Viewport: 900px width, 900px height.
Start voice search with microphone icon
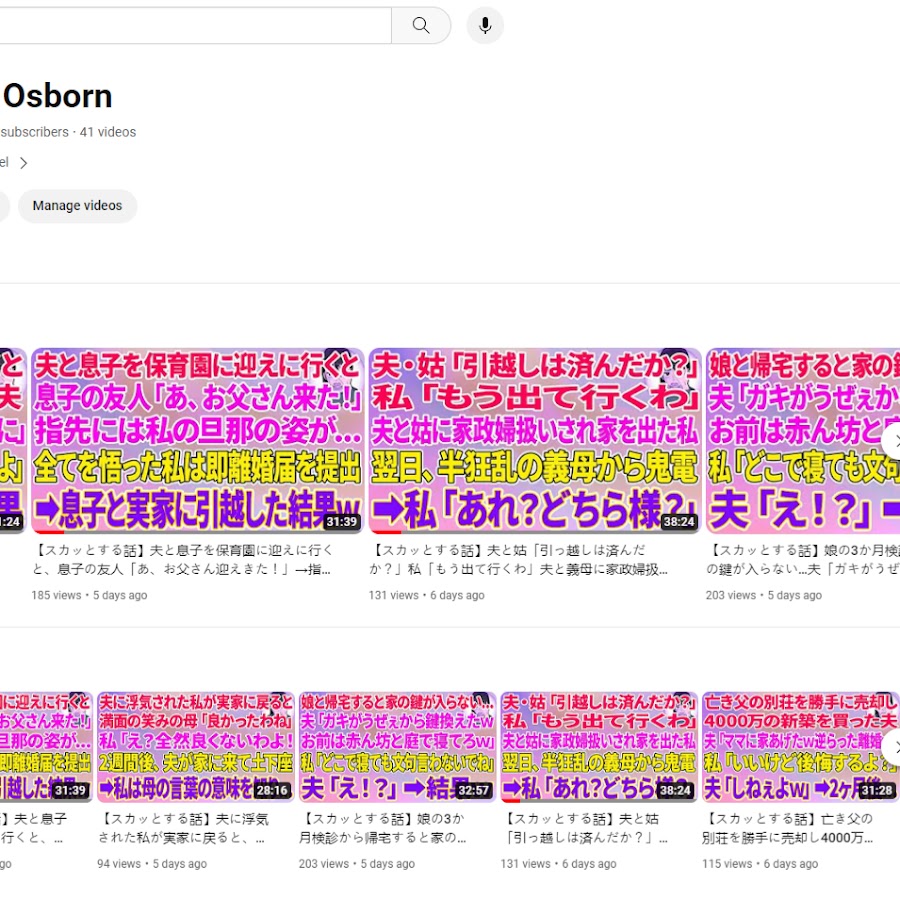485,25
